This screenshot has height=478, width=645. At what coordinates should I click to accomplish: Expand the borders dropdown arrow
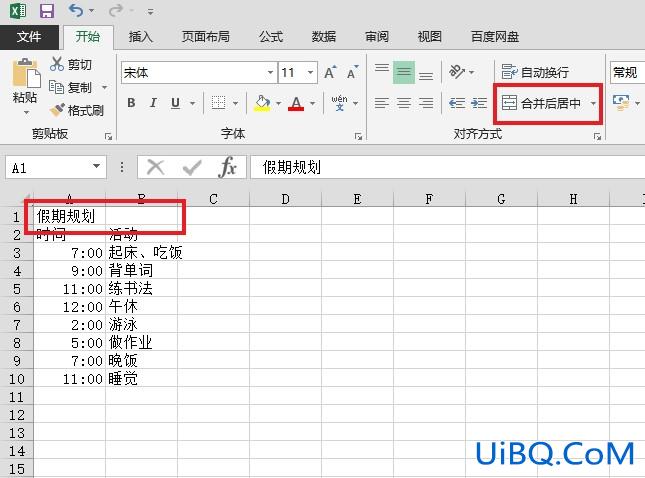(235, 103)
